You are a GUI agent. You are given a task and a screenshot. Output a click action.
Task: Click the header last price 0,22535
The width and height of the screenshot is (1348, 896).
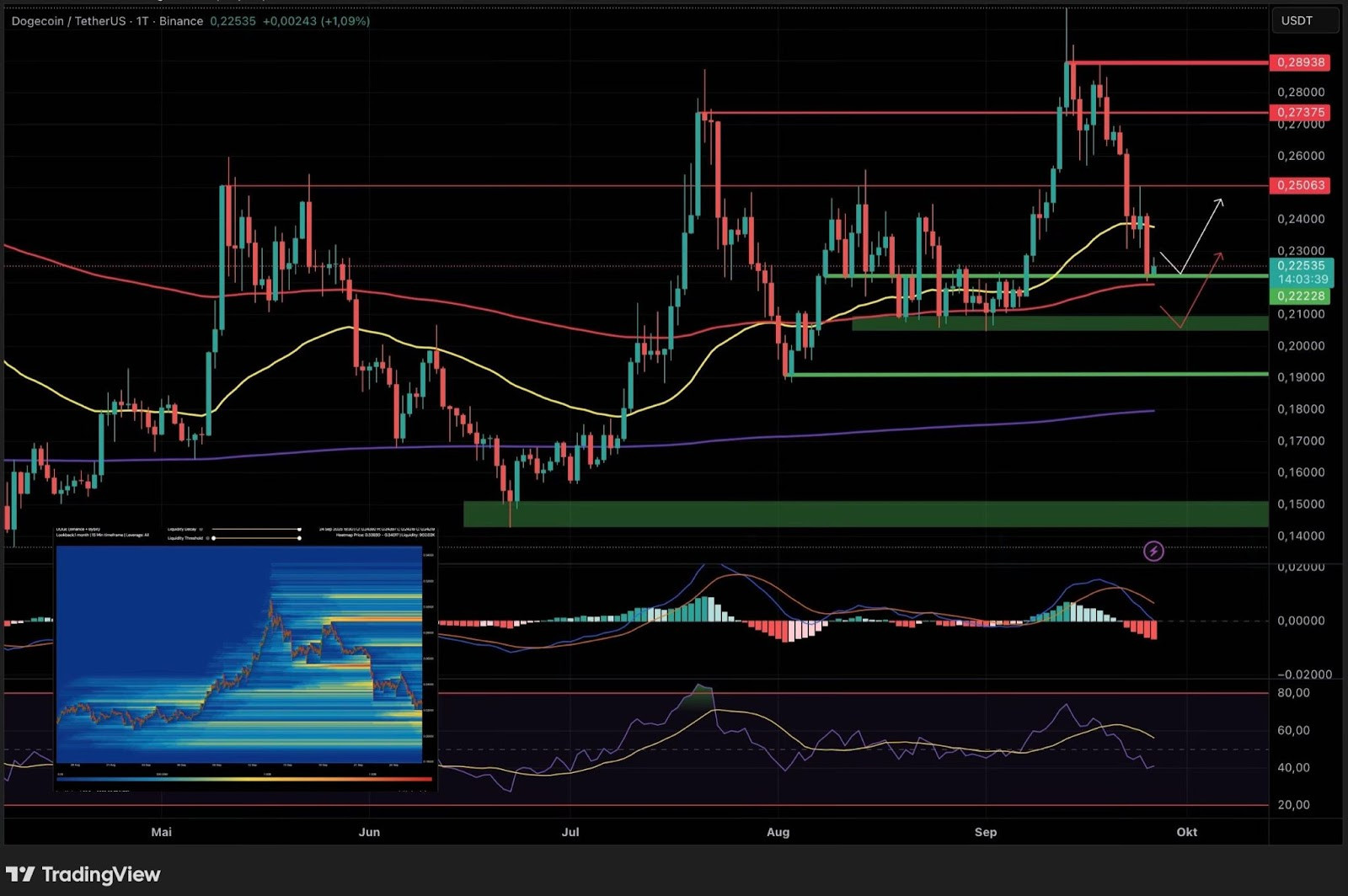[x=233, y=21]
